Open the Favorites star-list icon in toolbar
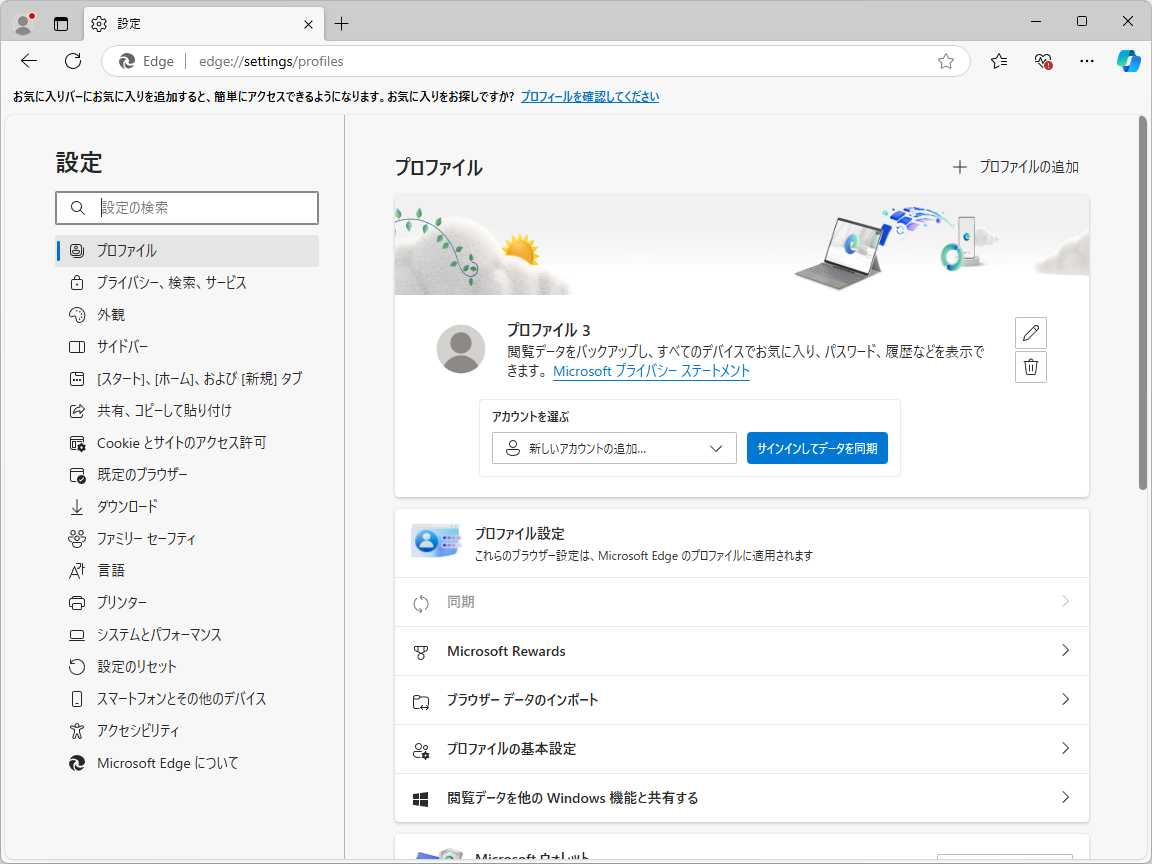This screenshot has height=864, width=1152. 998,61
